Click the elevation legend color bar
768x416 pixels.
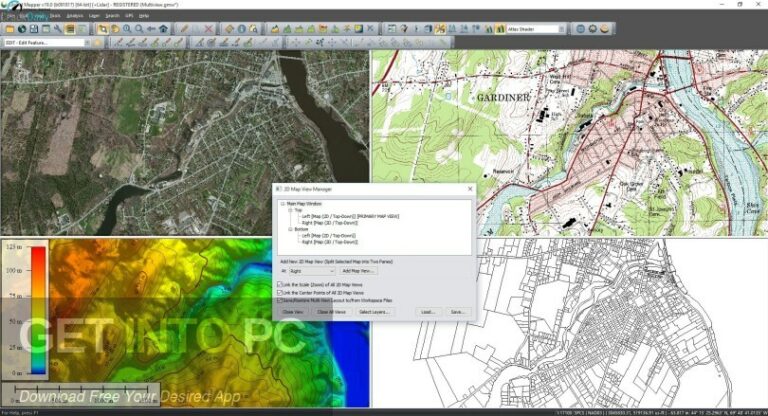39,310
